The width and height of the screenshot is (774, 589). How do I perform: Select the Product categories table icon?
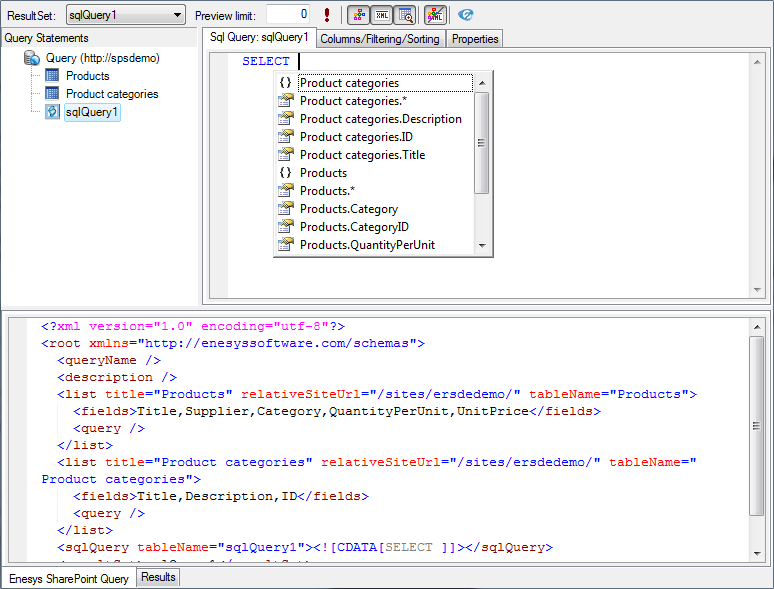pos(52,94)
